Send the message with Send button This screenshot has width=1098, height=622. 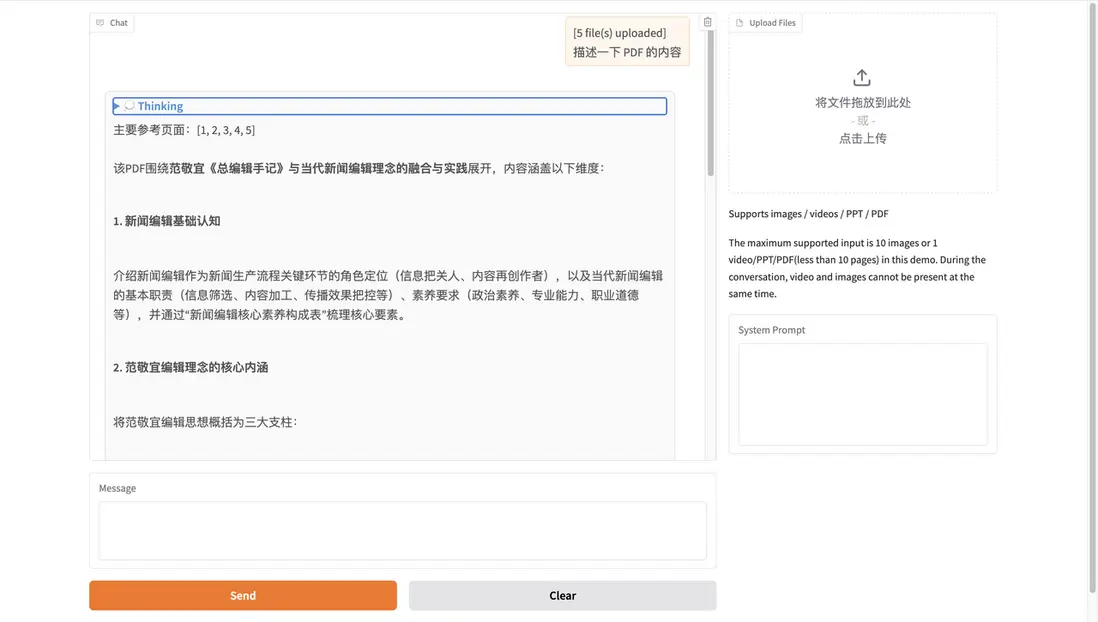[243, 595]
